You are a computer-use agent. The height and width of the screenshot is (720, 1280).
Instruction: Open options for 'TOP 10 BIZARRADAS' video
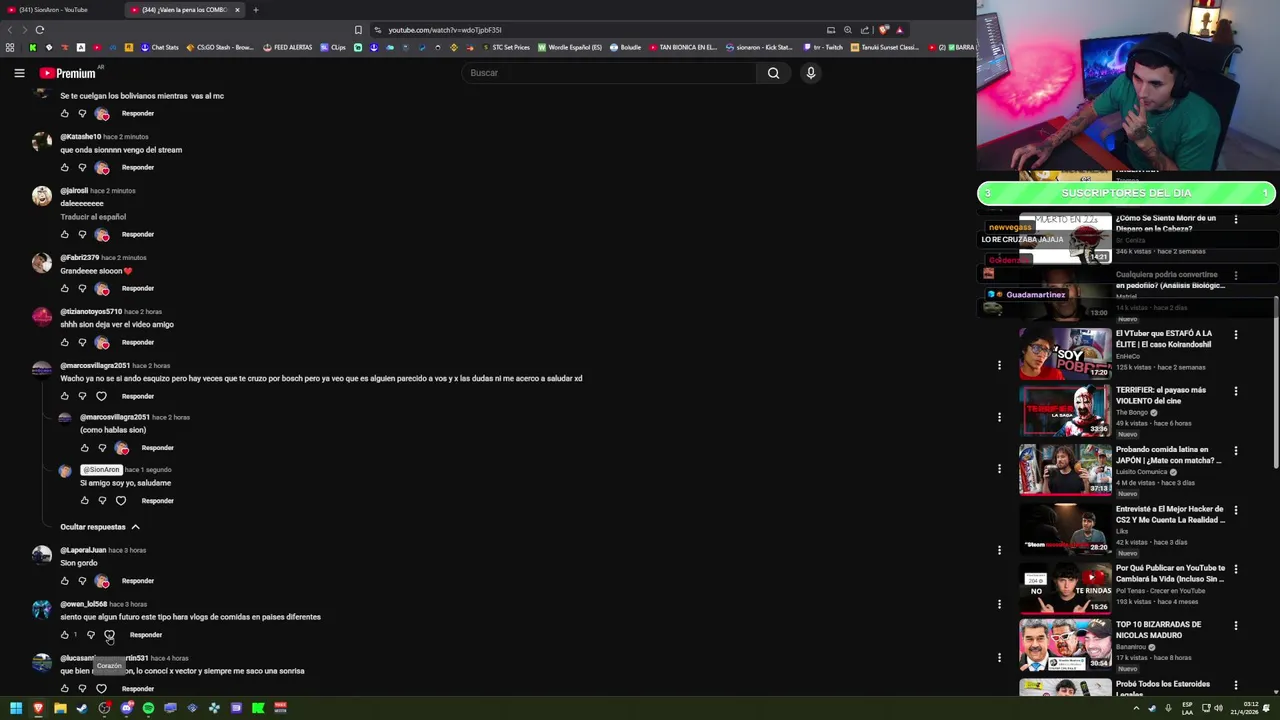1236,626
